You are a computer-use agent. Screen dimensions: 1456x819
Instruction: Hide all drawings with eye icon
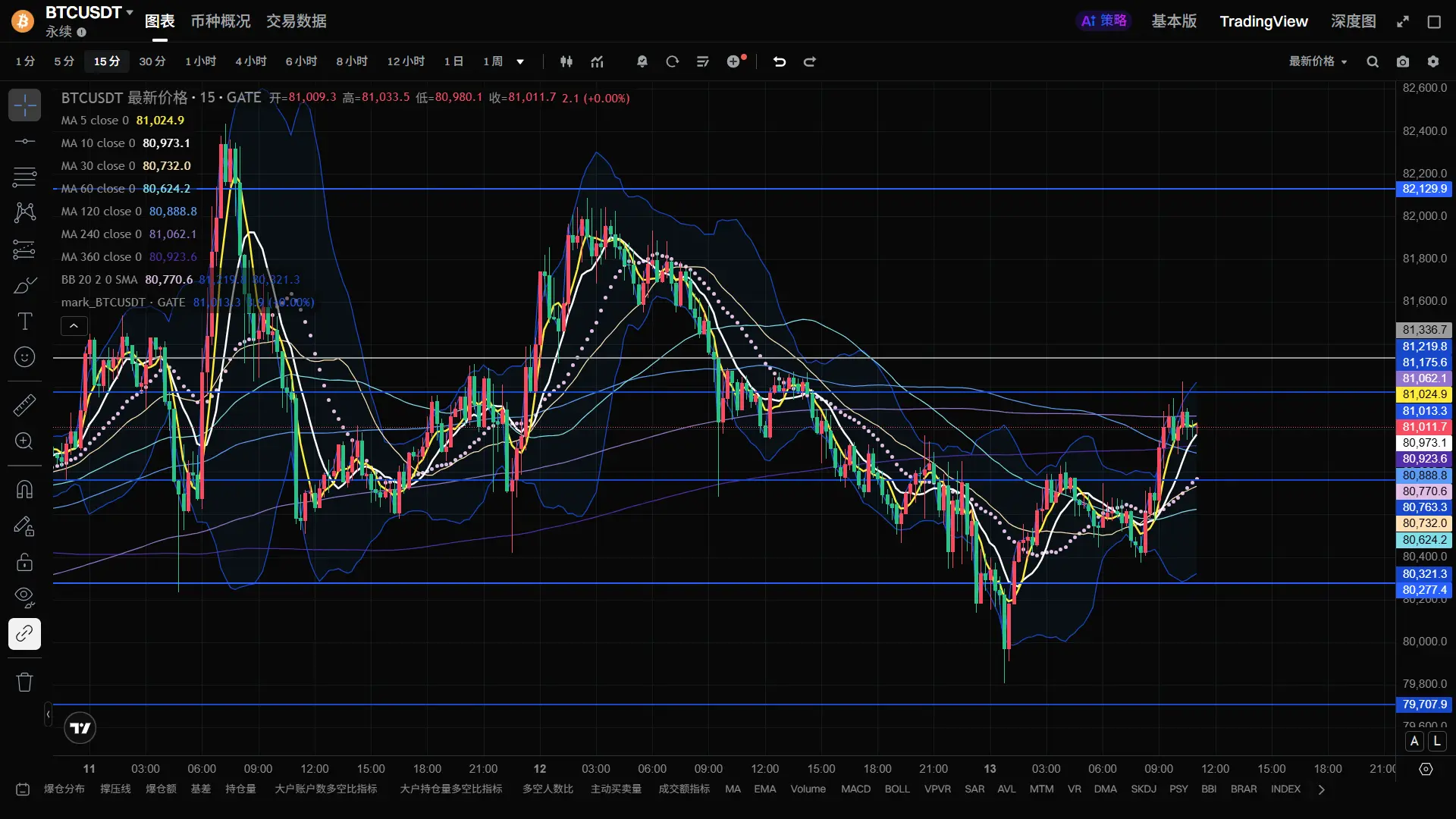coord(24,598)
